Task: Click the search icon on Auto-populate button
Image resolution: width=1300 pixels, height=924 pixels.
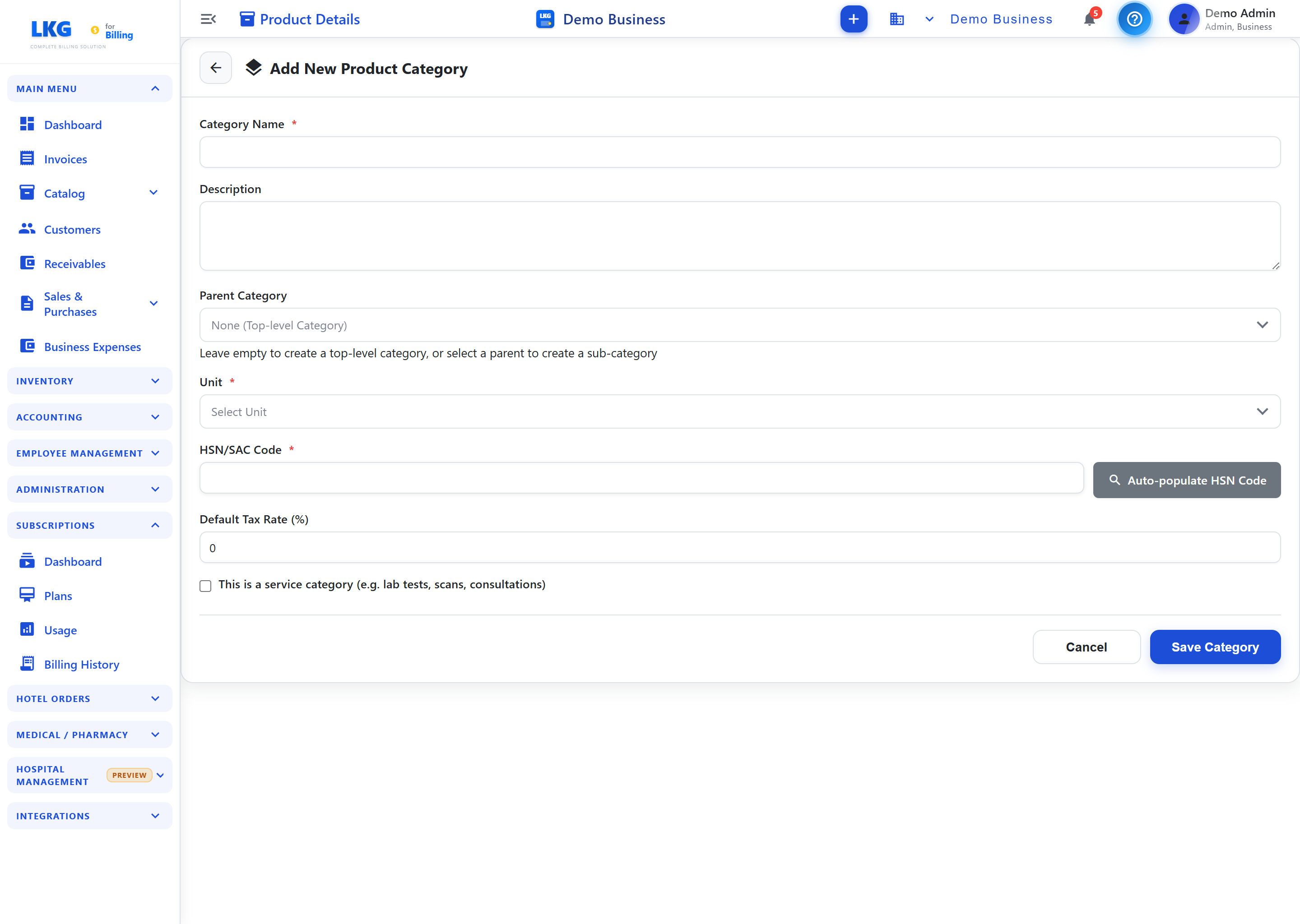Action: pos(1114,480)
